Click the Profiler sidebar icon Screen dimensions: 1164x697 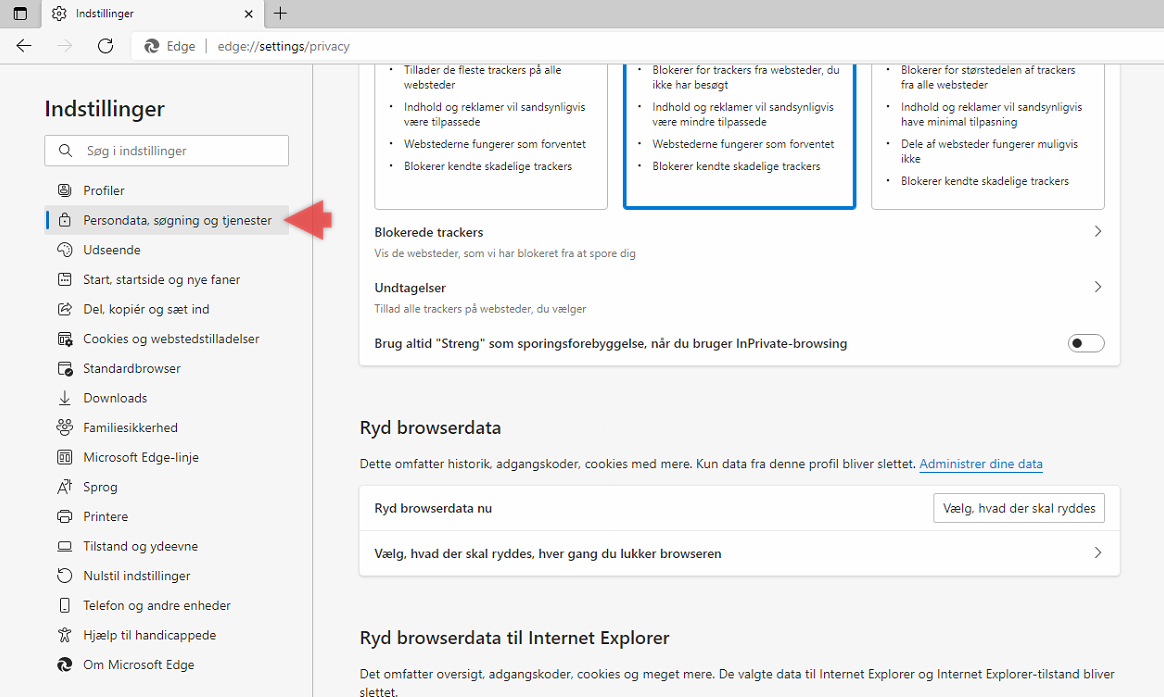tap(65, 190)
